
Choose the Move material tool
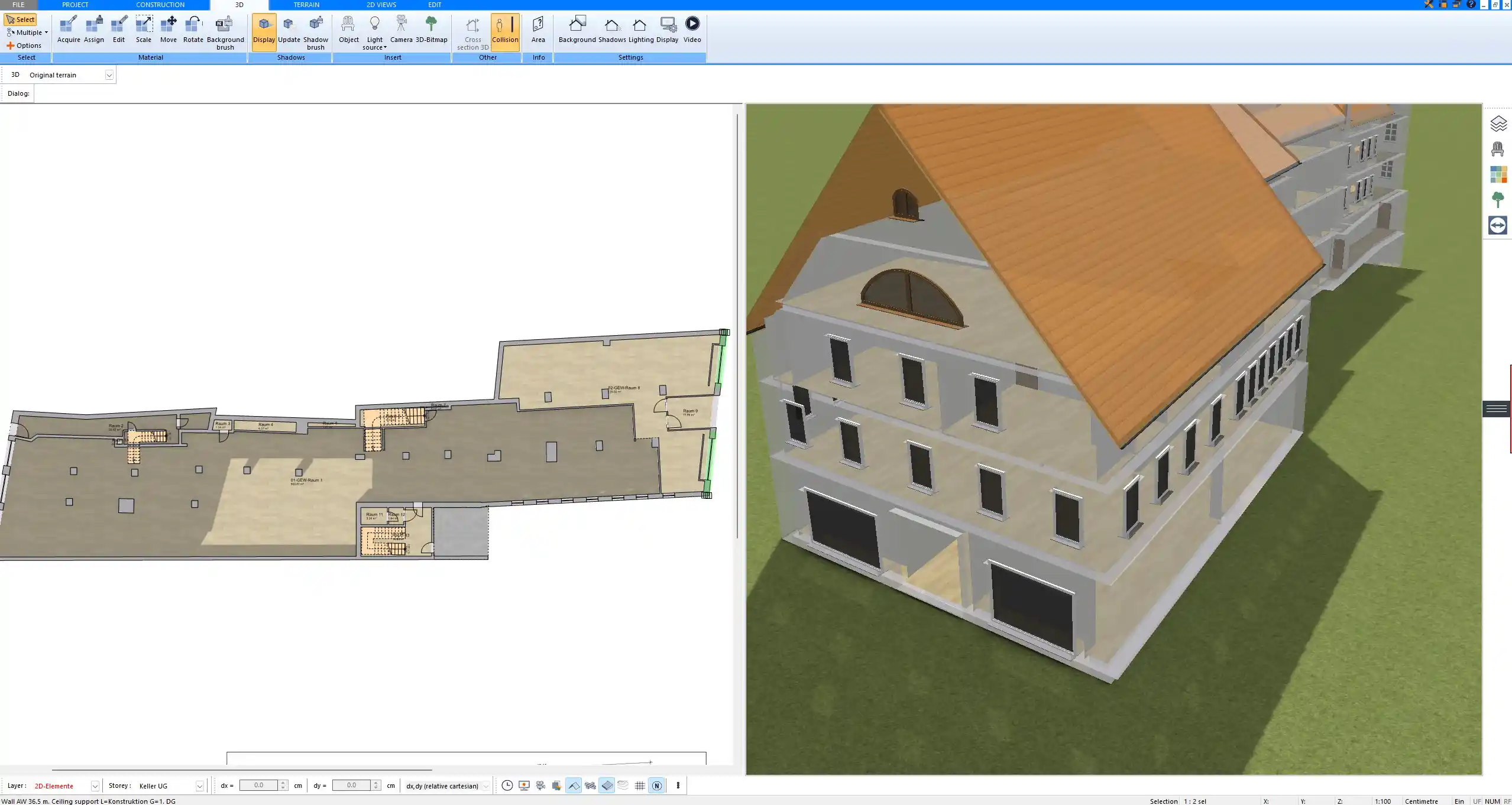coord(169,30)
